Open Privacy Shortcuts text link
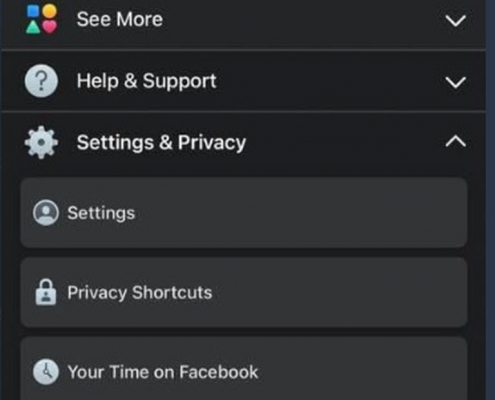The width and height of the screenshot is (495, 400). 140,293
